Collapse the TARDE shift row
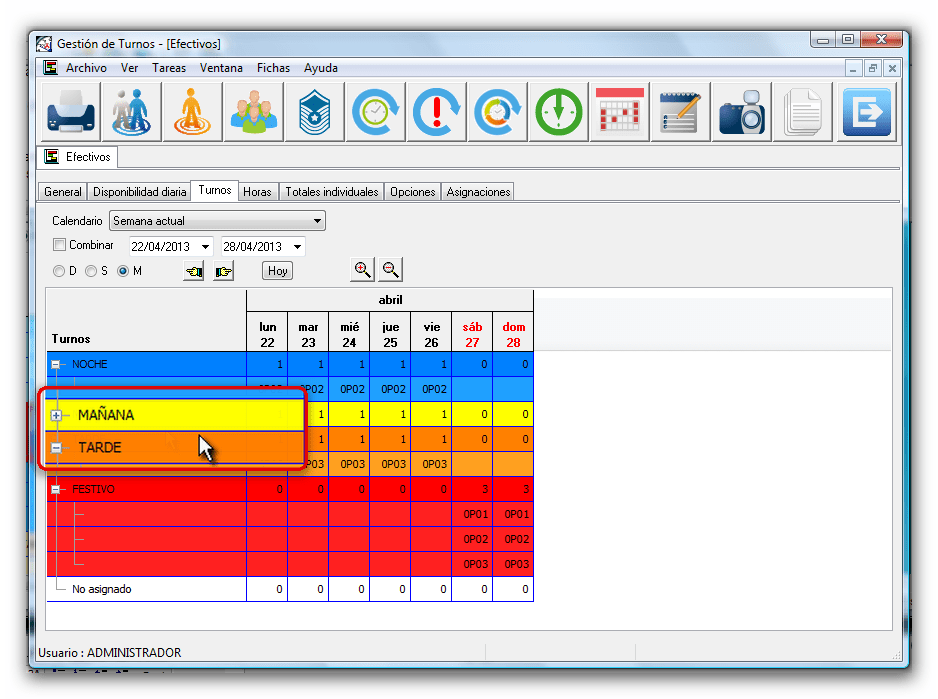The image size is (938, 699). point(56,448)
